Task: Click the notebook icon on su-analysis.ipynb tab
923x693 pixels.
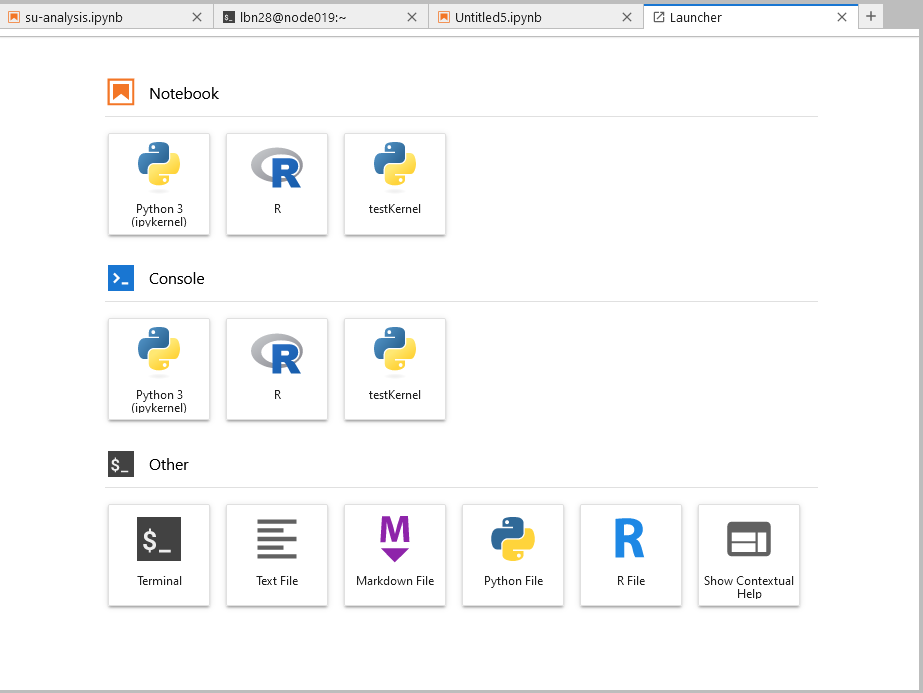Action: (14, 17)
